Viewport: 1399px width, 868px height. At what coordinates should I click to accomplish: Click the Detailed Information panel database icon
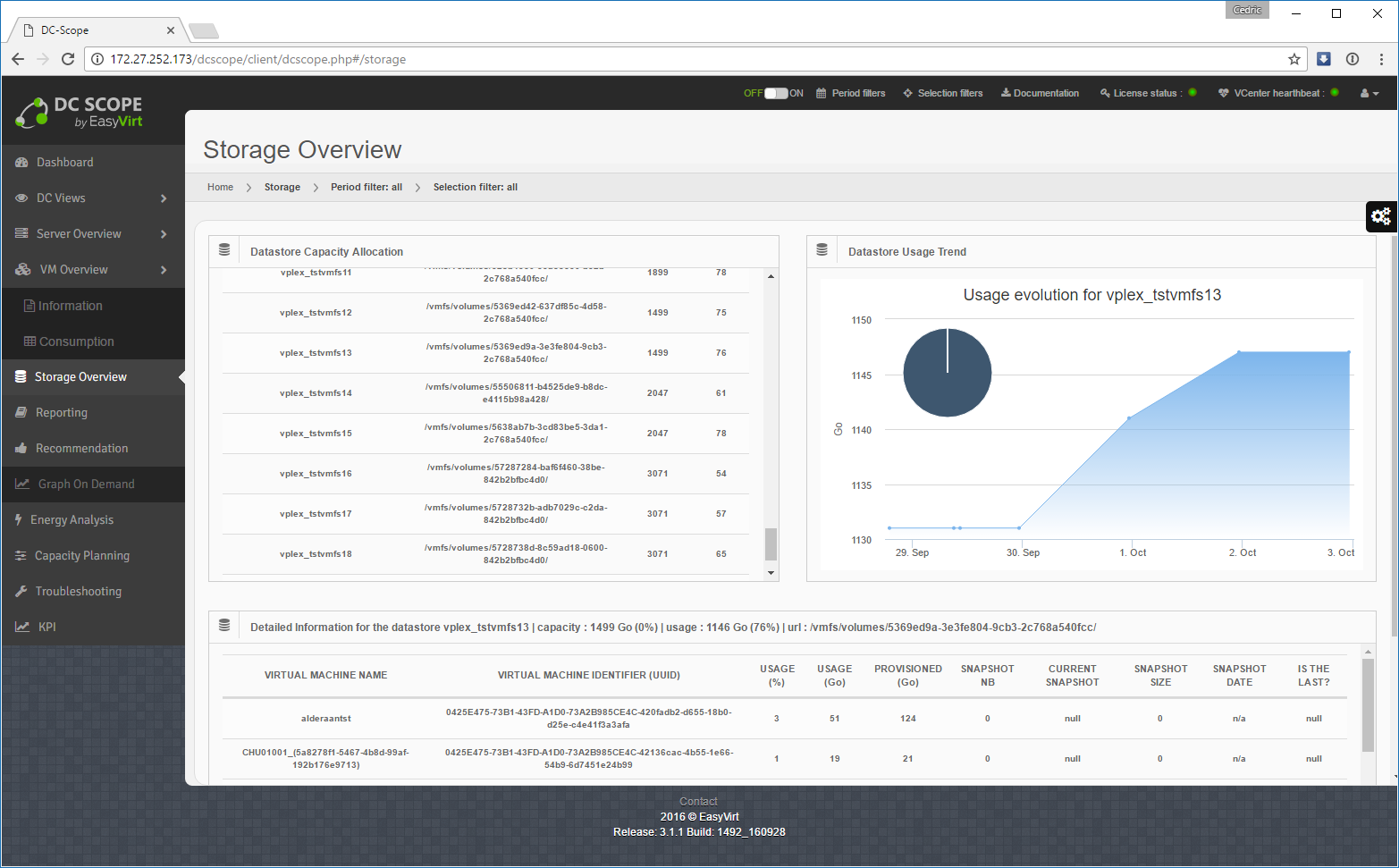click(224, 626)
